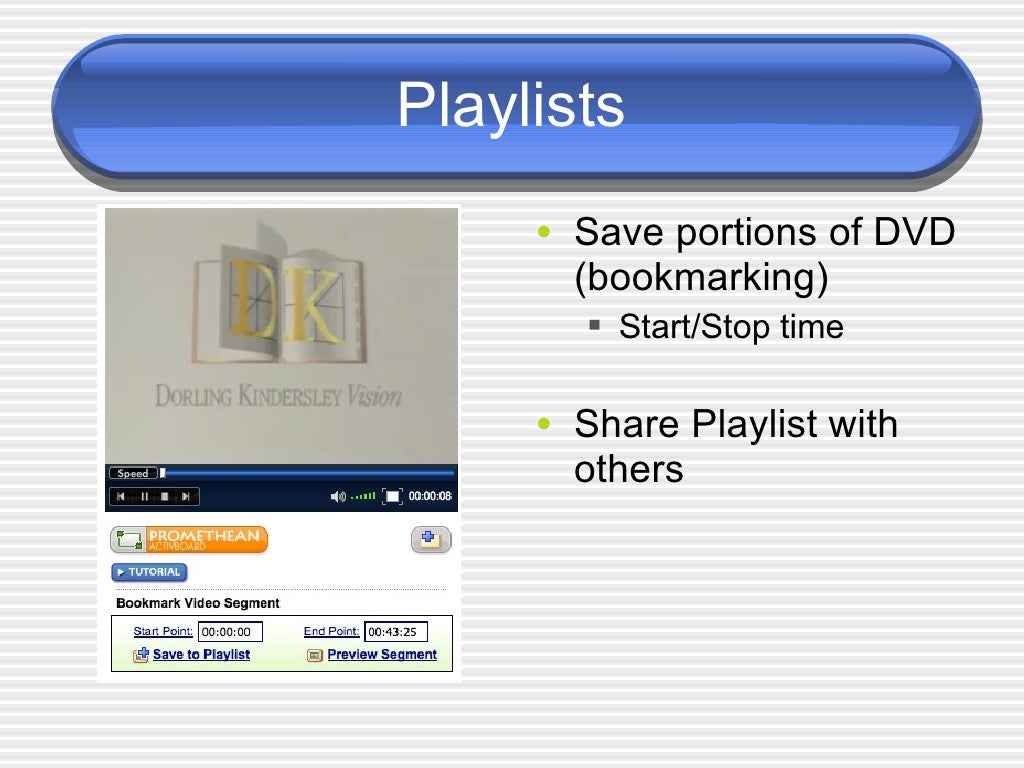Focus the Start Point time field
Viewport: 1024px width, 768px height.
231,632
